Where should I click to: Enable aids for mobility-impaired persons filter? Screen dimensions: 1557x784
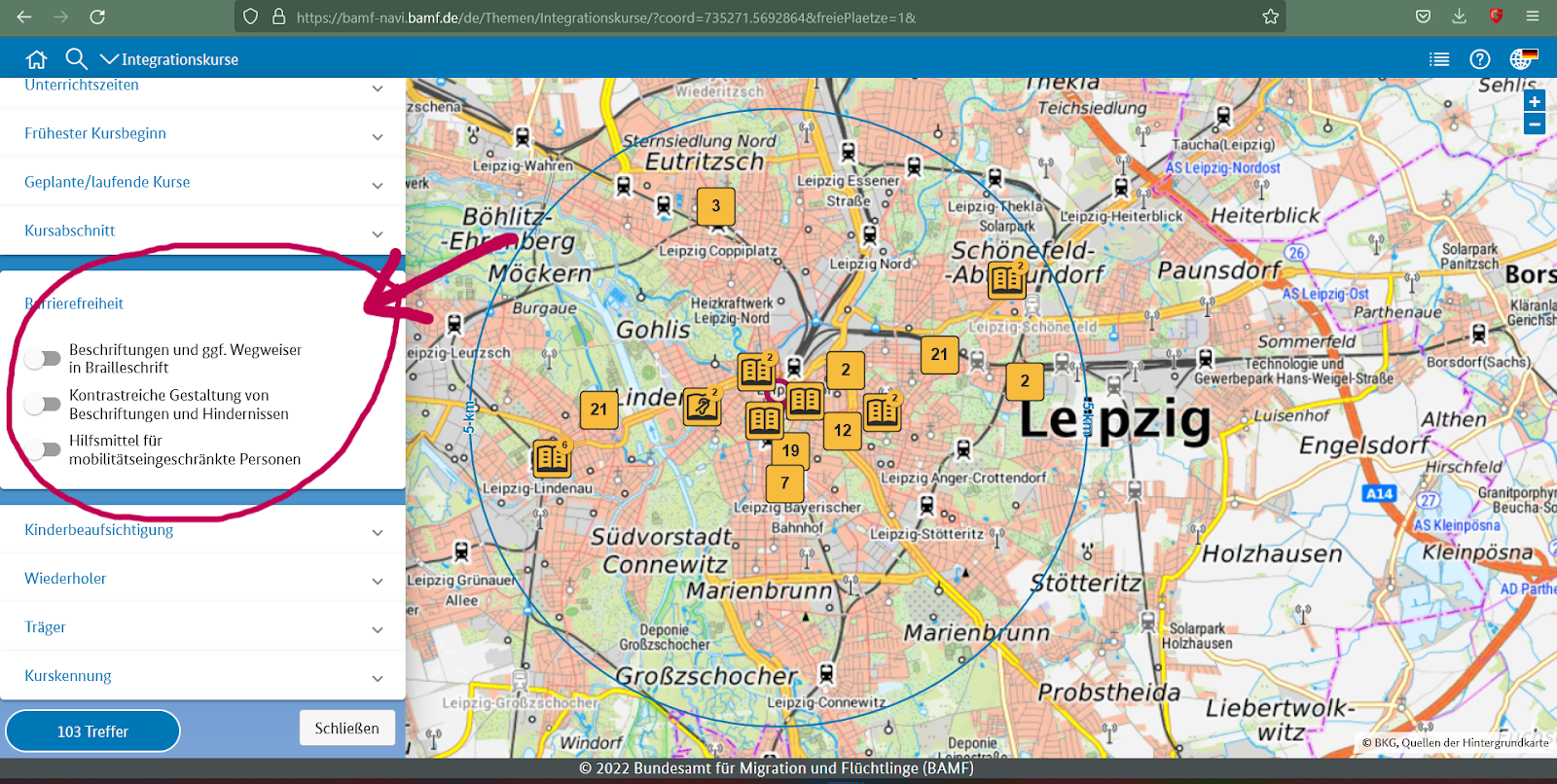pos(43,449)
